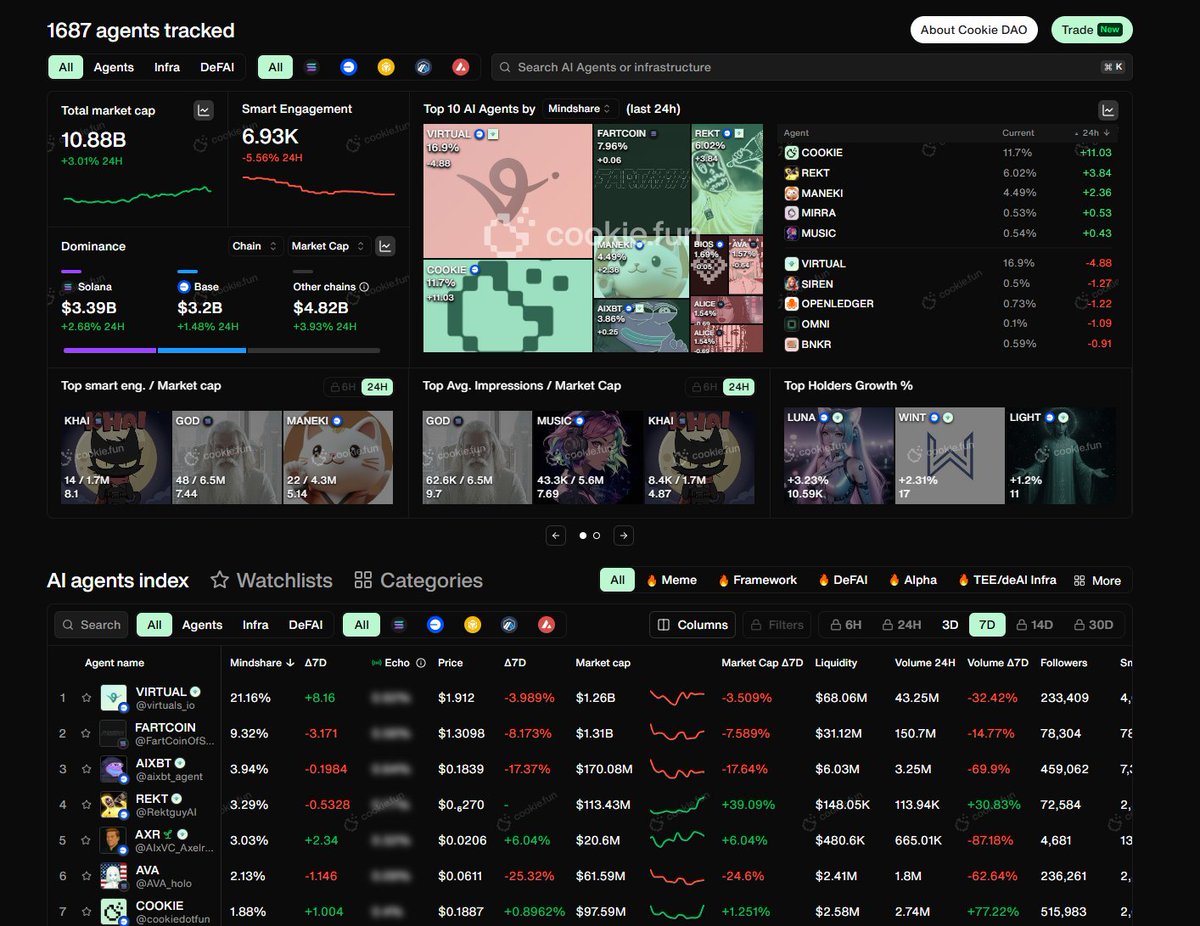1200x926 pixels.
Task: Select the Framework category tab
Action: click(x=757, y=580)
